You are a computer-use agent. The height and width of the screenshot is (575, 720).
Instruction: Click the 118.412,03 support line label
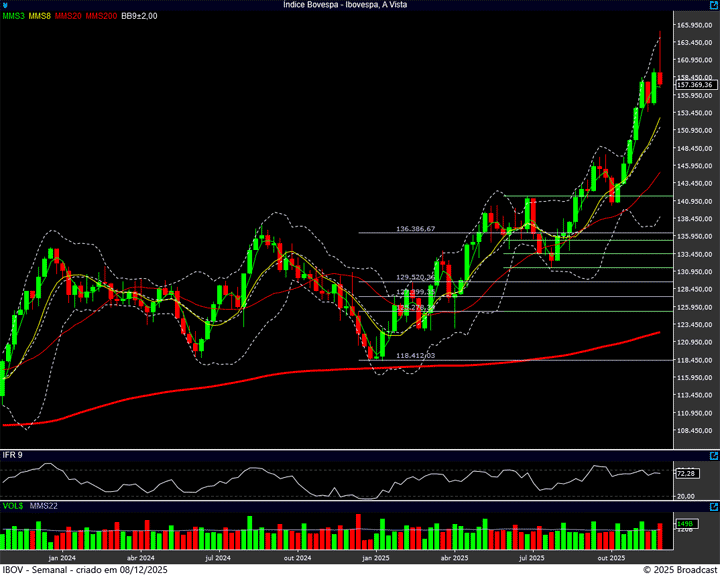(x=415, y=355)
